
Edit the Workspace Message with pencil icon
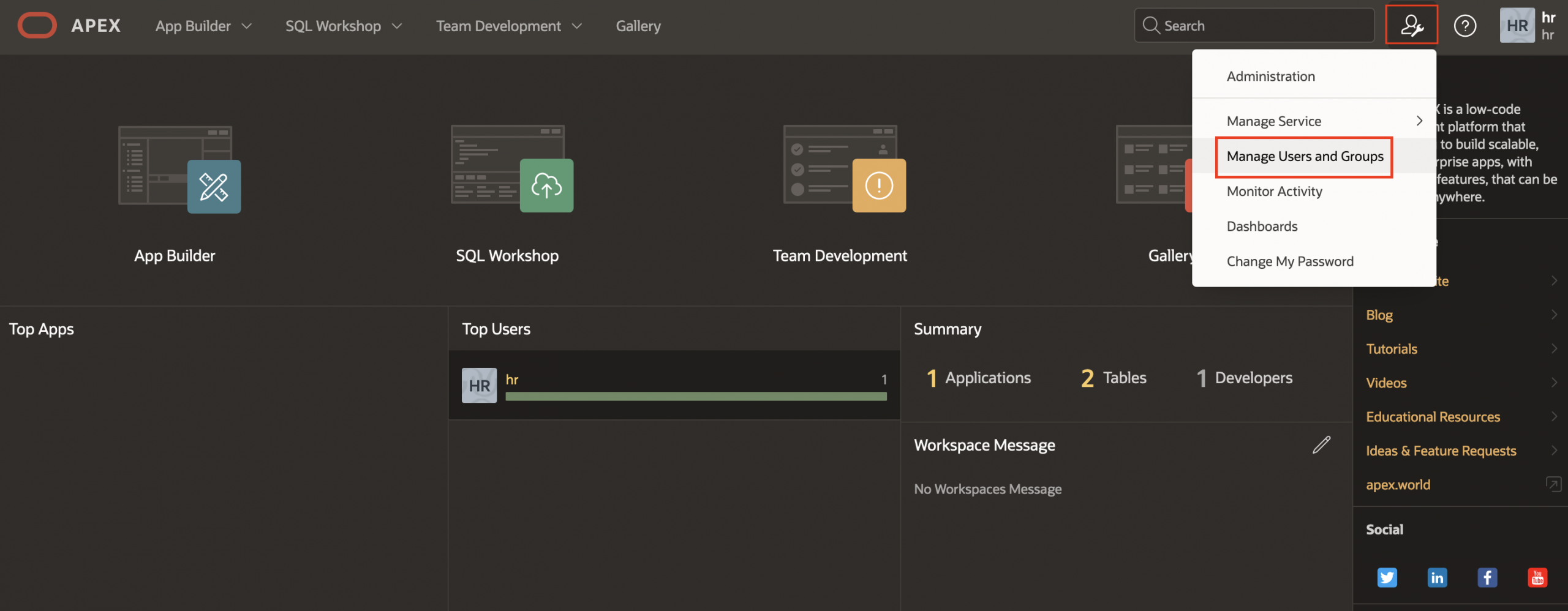pyautogui.click(x=1321, y=444)
